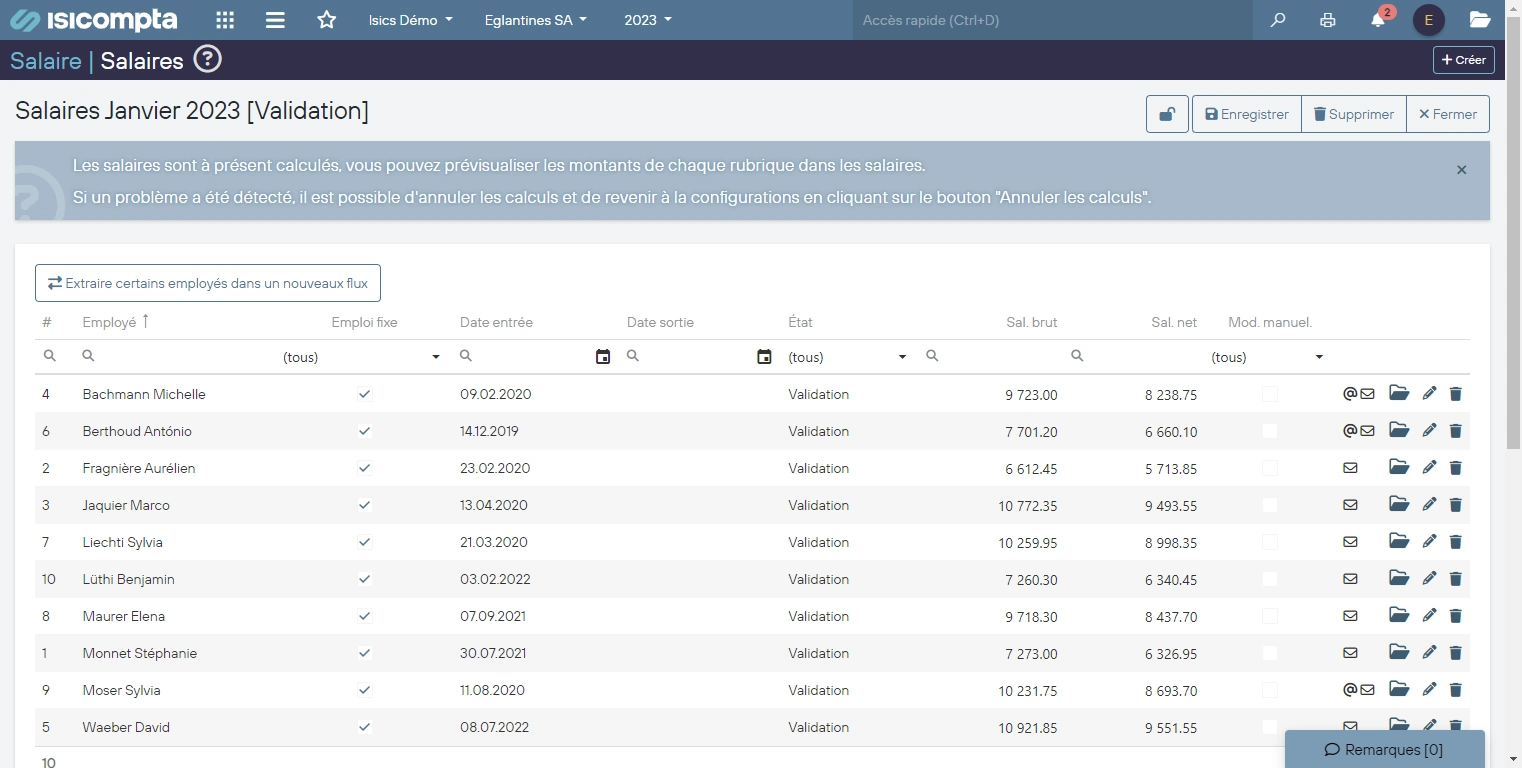This screenshot has height=768, width=1522.
Task: Open notifications bell with 2 badge
Action: [1379, 19]
